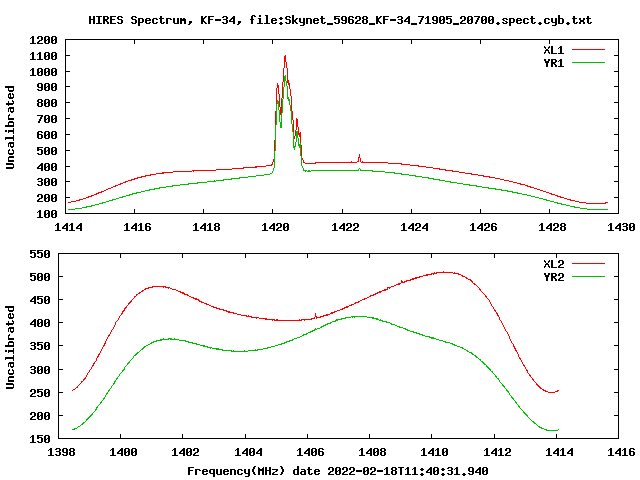The width and height of the screenshot is (640, 480).
Task: Click the 100 y-axis tick label
Action: 47,214
